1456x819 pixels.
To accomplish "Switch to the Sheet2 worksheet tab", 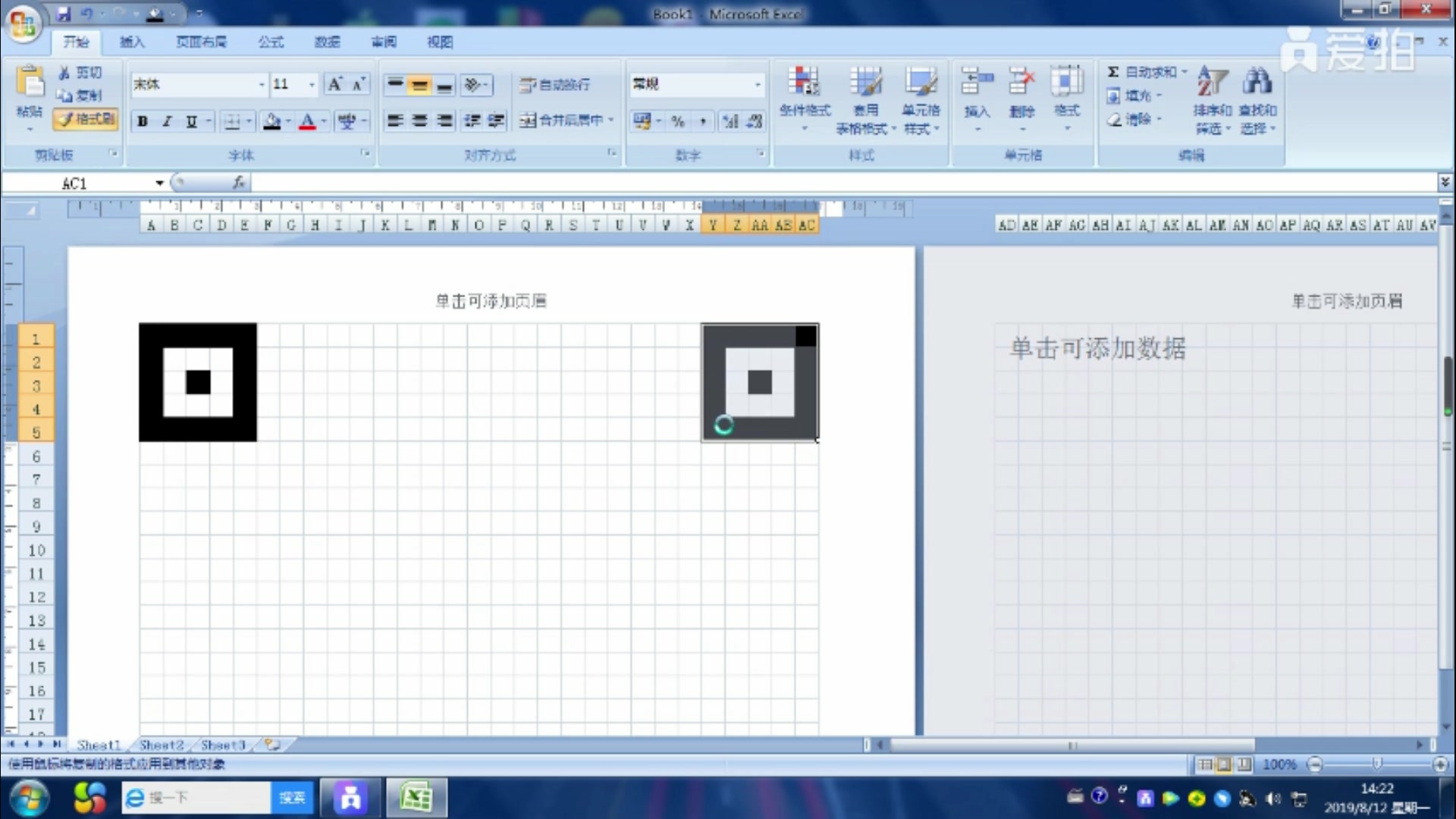I will [x=162, y=744].
